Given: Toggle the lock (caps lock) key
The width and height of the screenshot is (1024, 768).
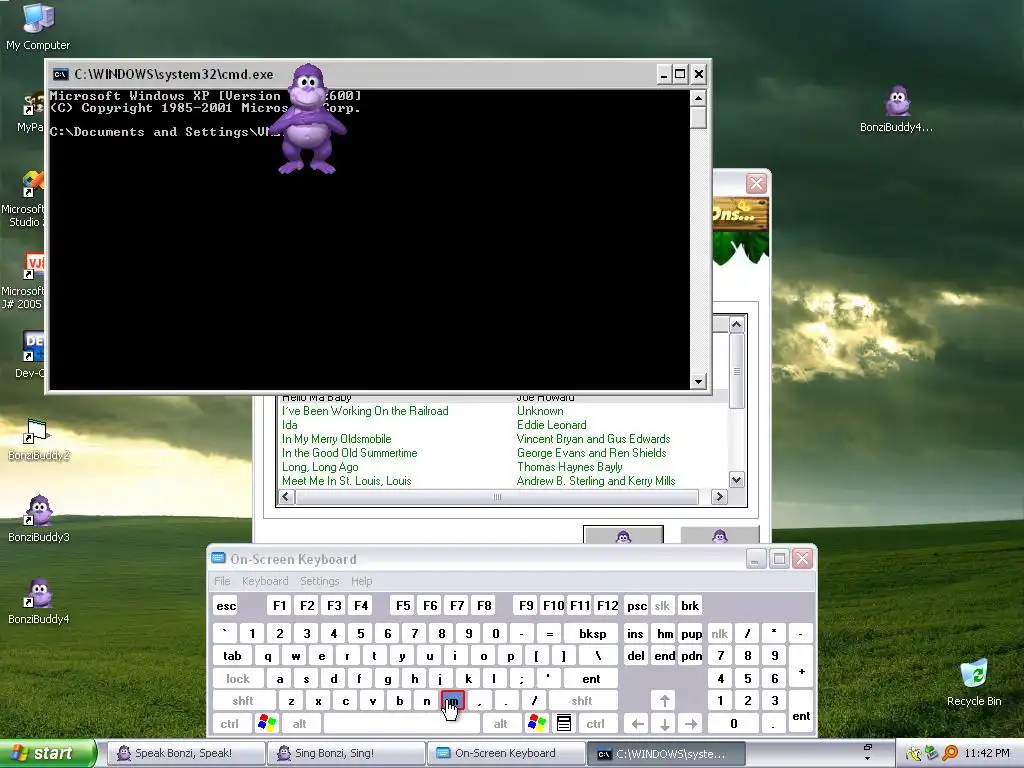Looking at the screenshot, I should (238, 679).
